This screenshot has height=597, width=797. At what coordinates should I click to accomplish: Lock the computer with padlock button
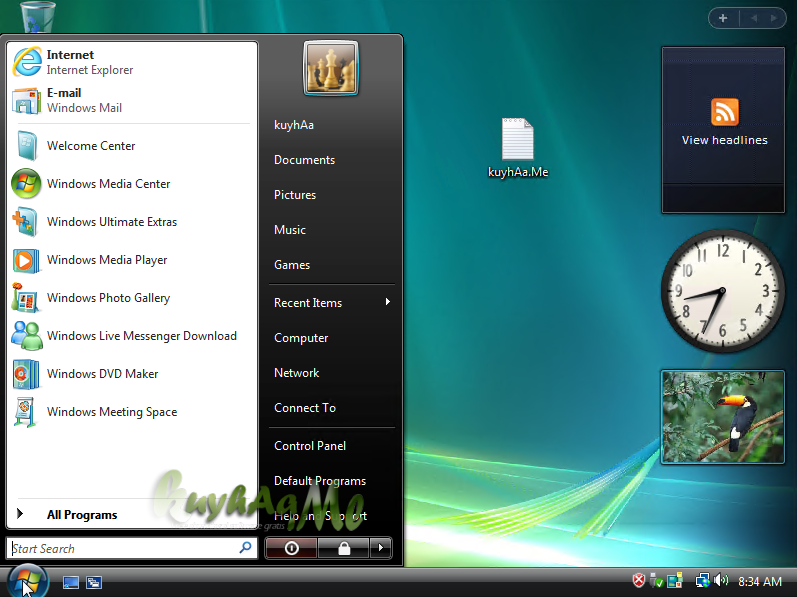click(x=344, y=548)
